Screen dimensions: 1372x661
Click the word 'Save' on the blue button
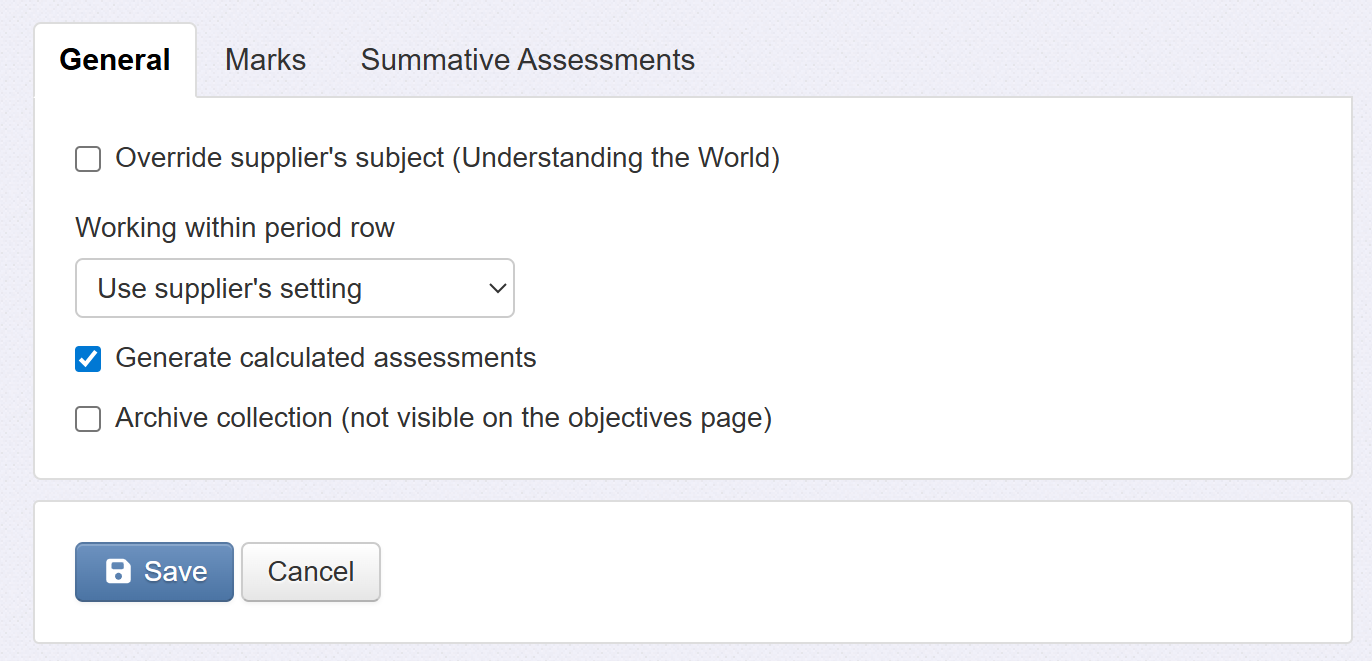(176, 572)
